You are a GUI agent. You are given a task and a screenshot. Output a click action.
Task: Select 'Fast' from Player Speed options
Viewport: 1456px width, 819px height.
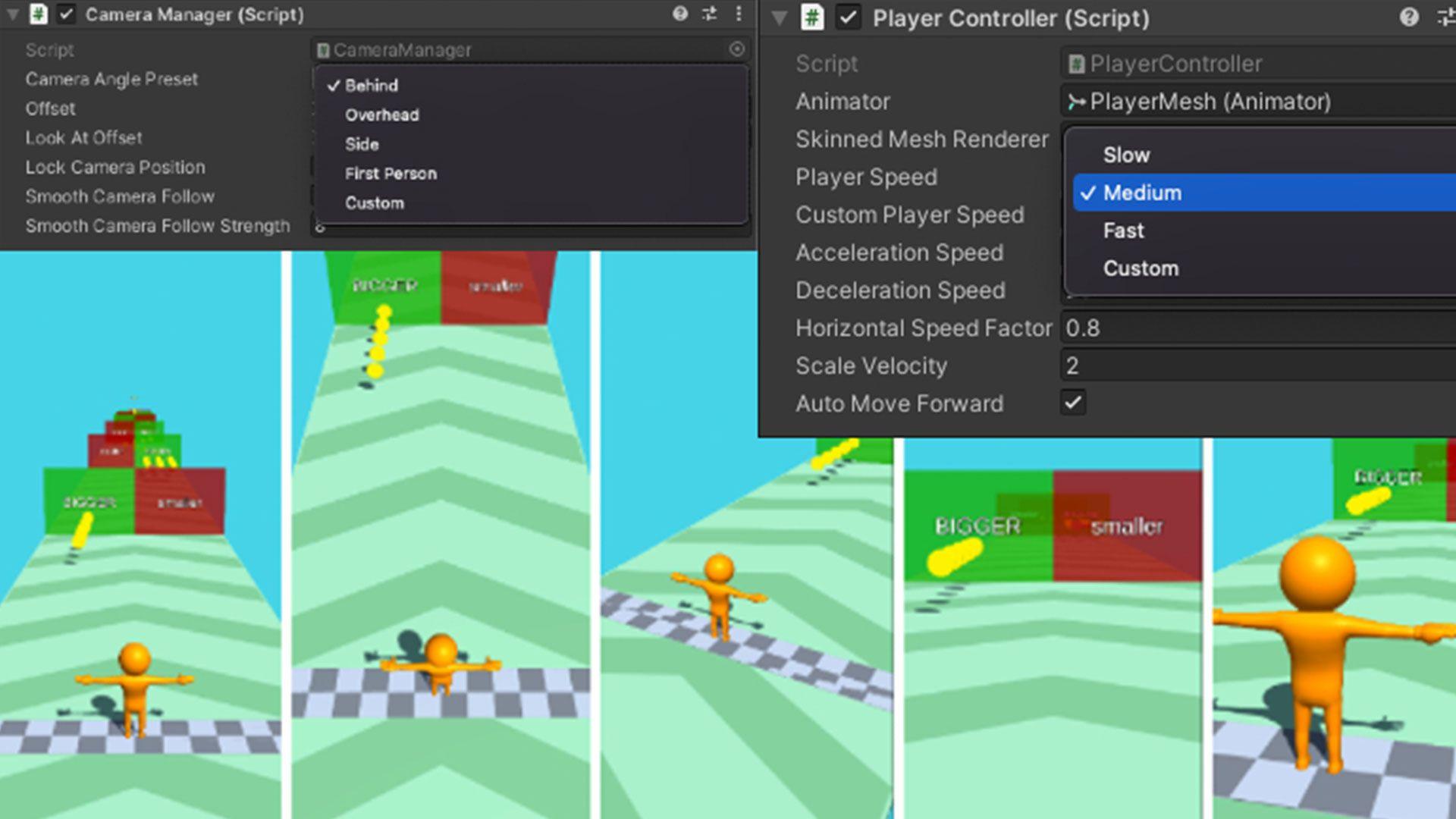pos(1122,230)
